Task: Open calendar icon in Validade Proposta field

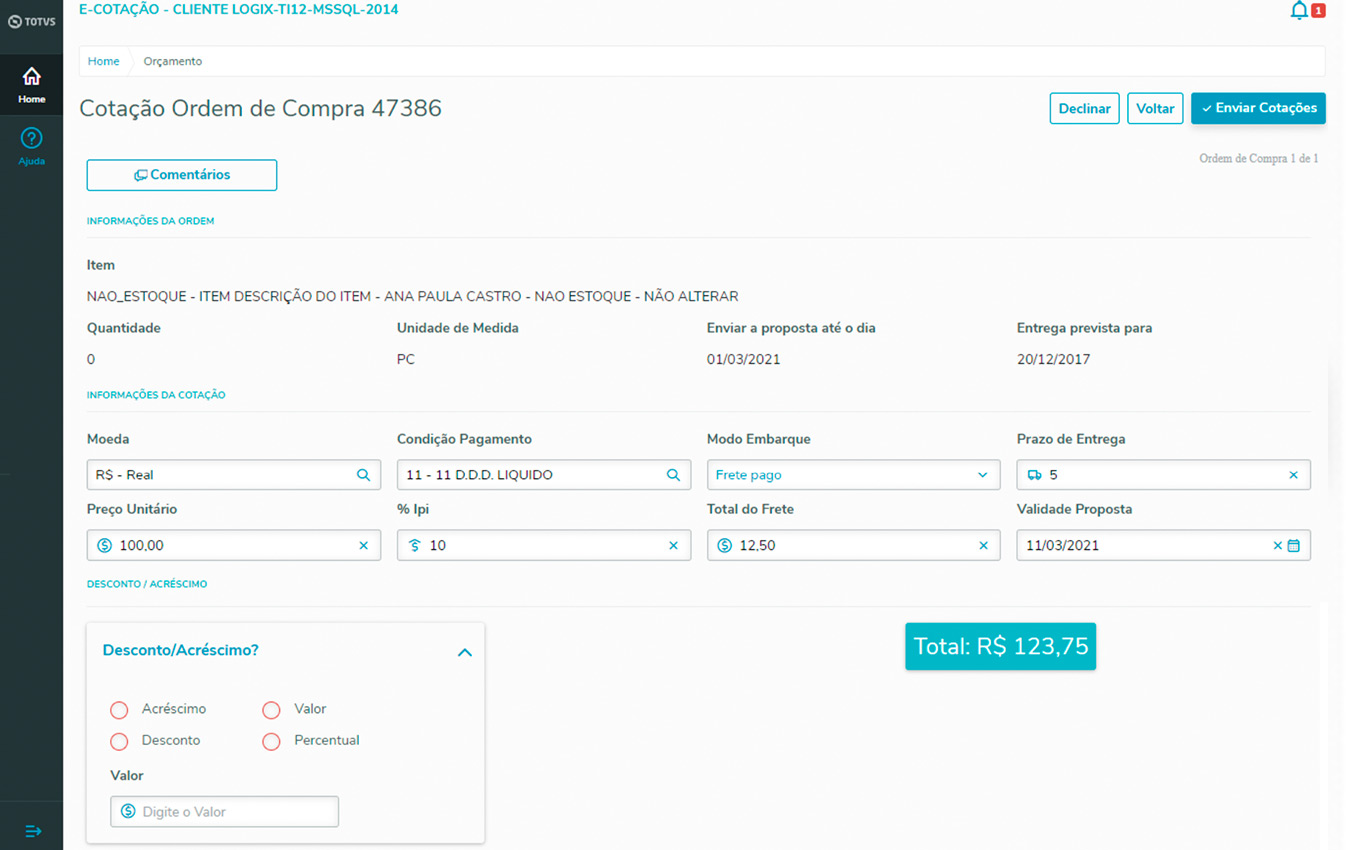Action: click(x=1294, y=546)
